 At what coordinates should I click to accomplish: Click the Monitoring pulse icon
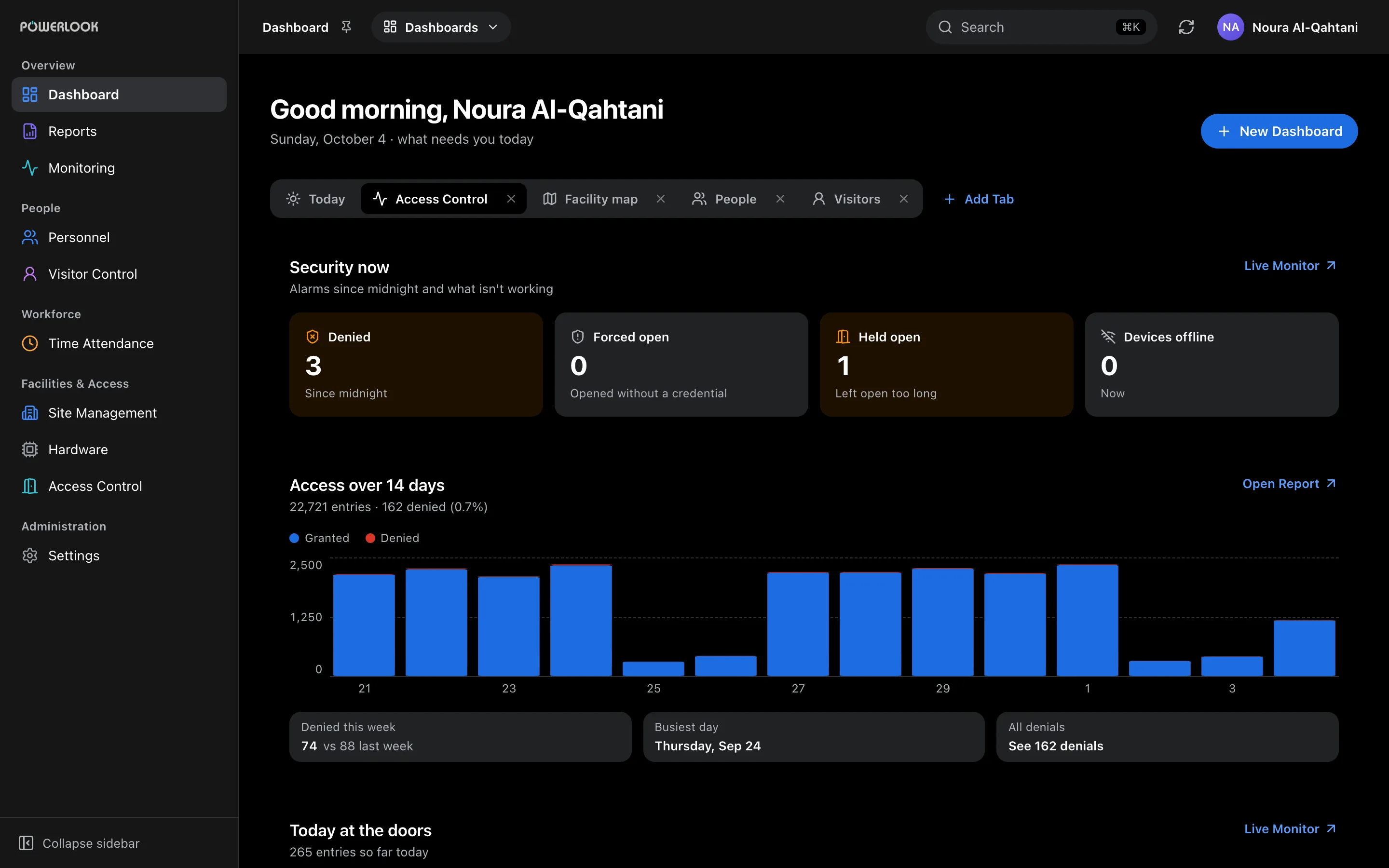click(x=30, y=168)
